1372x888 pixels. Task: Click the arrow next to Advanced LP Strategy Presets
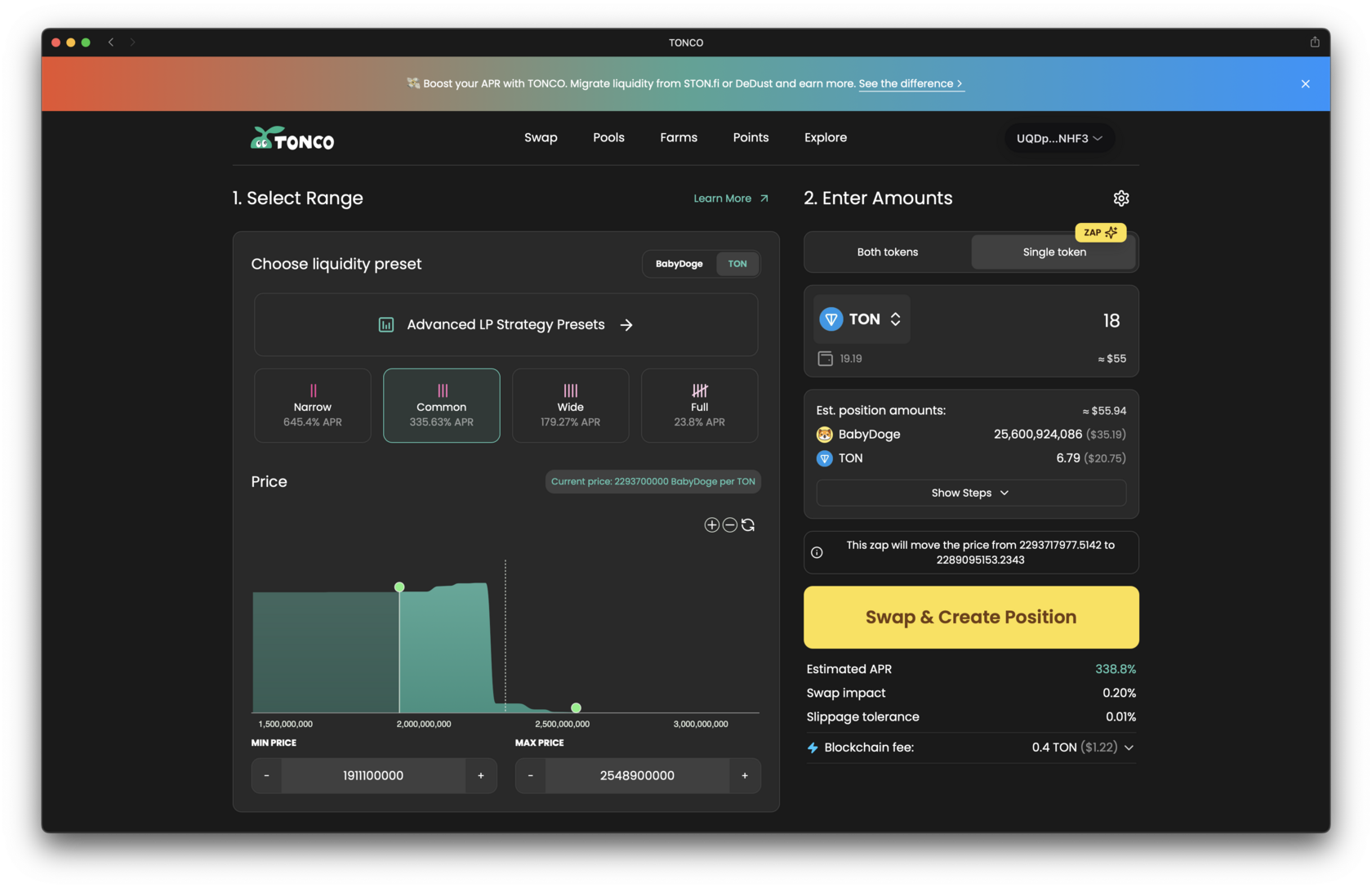(x=626, y=325)
